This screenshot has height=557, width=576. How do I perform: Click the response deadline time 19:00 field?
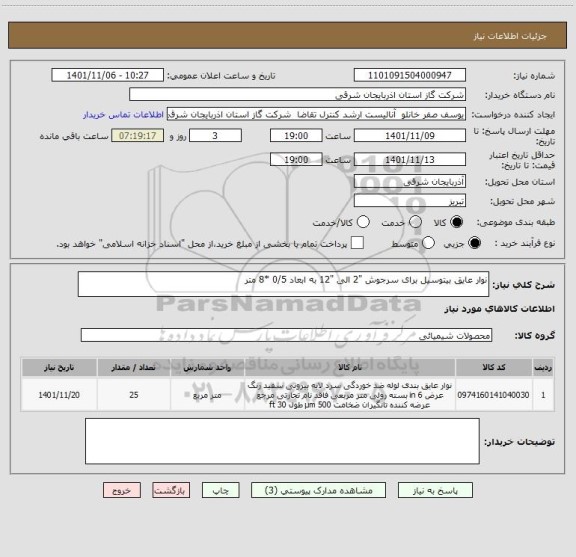click(296, 136)
